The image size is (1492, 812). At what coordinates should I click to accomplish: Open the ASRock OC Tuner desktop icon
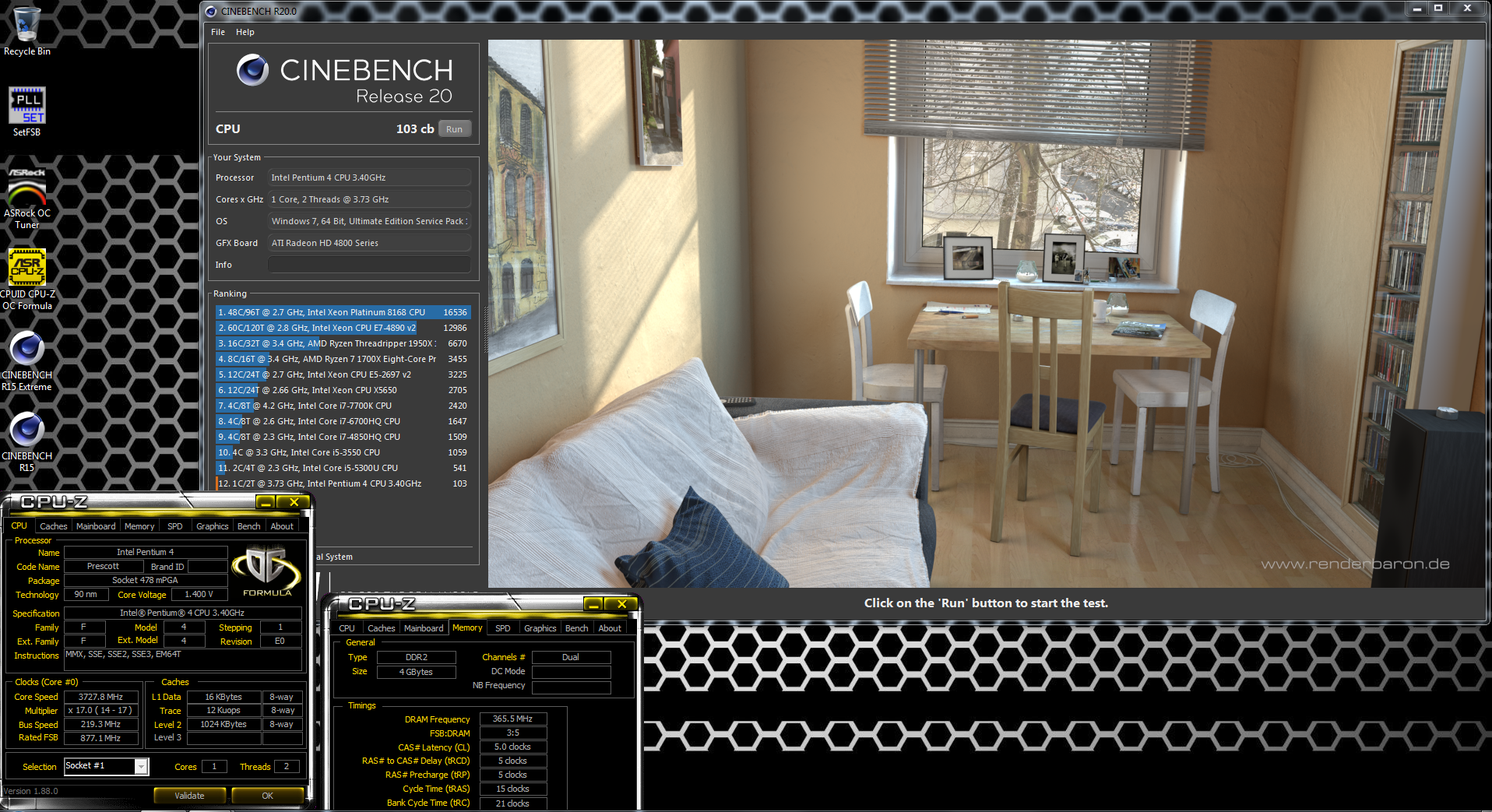26,198
